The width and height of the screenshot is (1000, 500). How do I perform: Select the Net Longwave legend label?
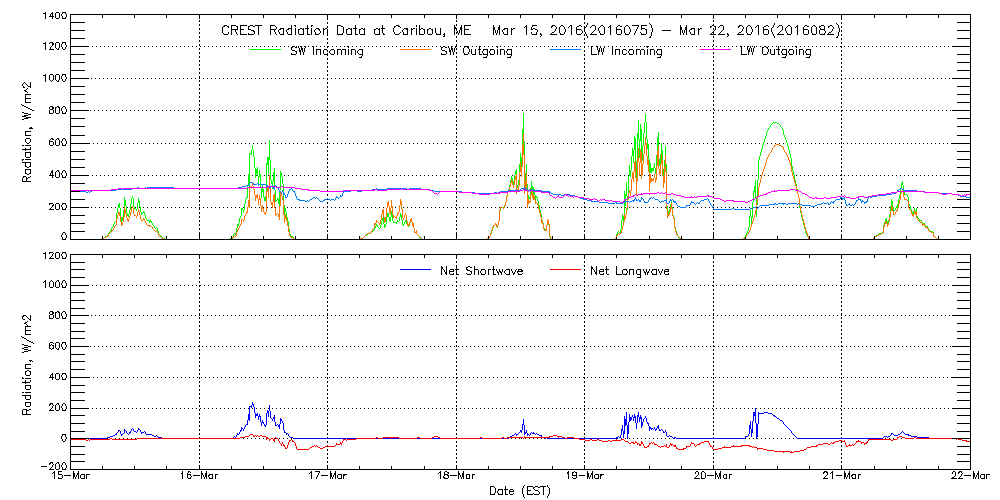[x=630, y=271]
